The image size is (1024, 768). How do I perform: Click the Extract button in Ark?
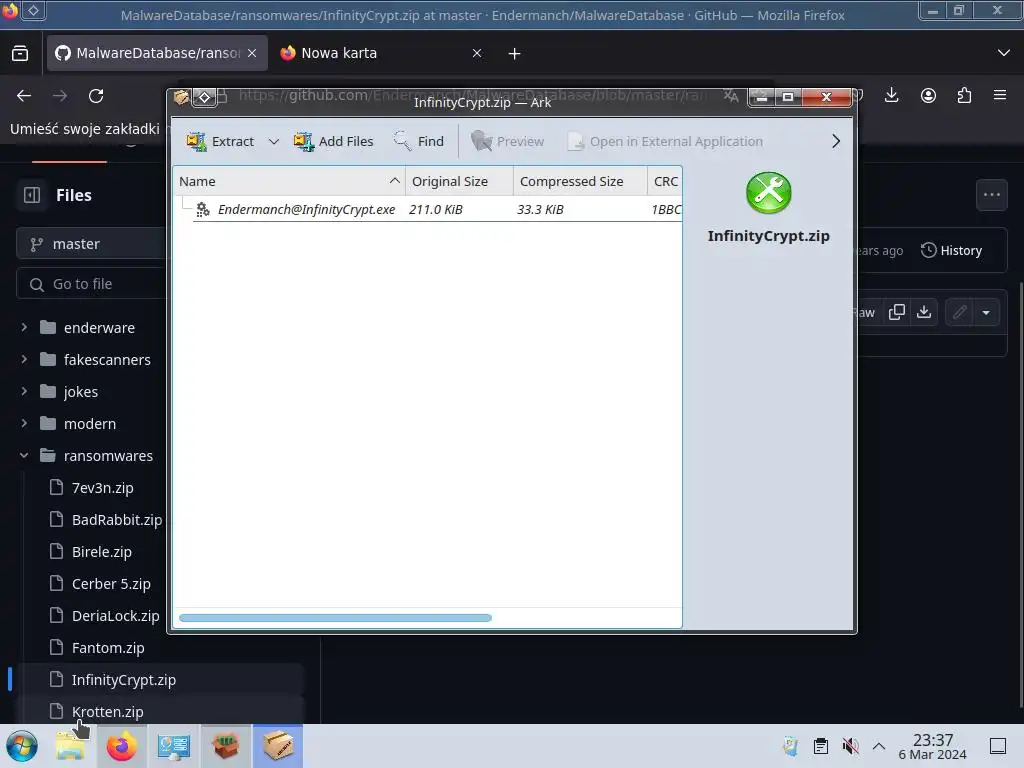(x=220, y=141)
